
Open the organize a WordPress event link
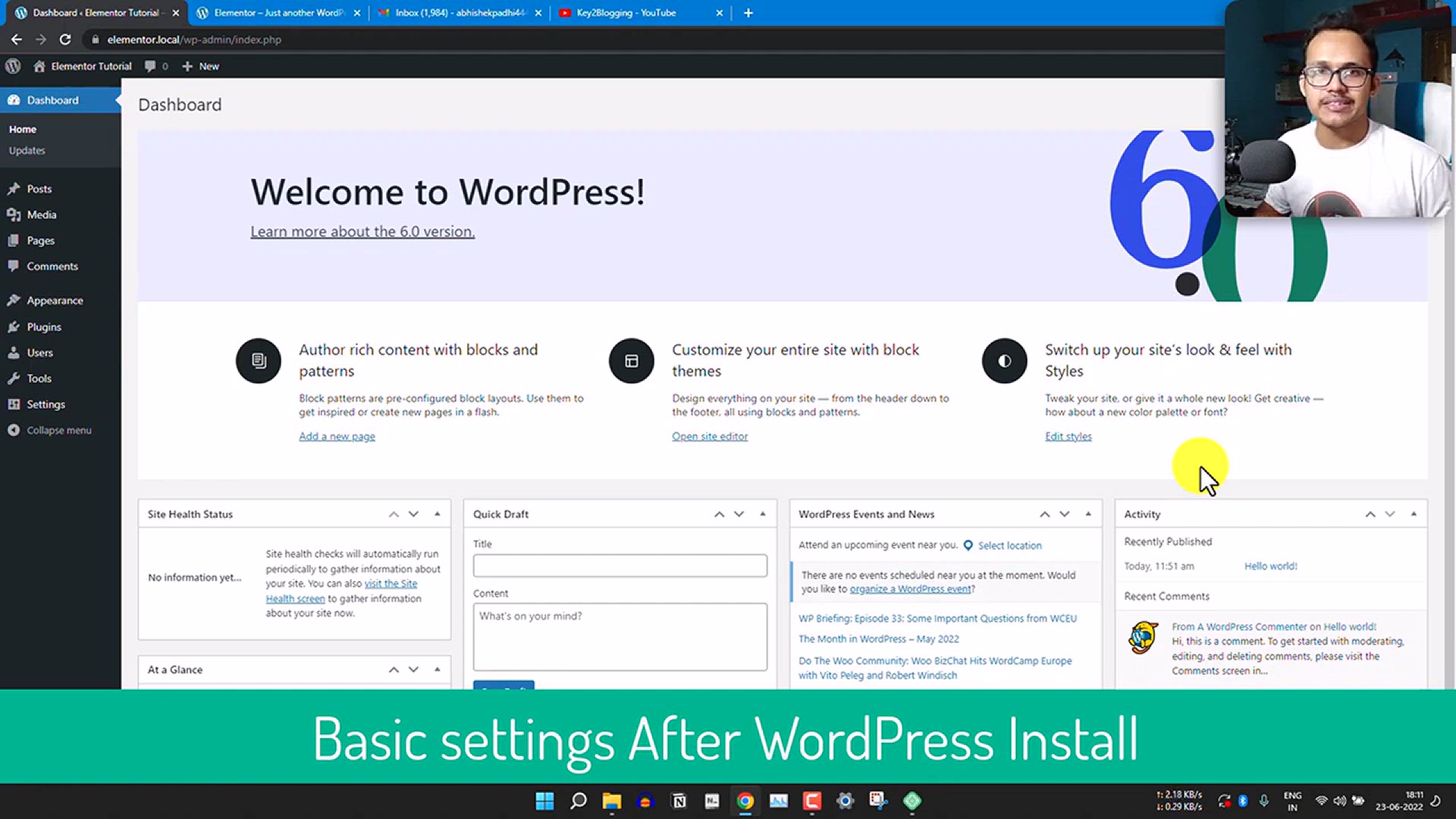910,589
